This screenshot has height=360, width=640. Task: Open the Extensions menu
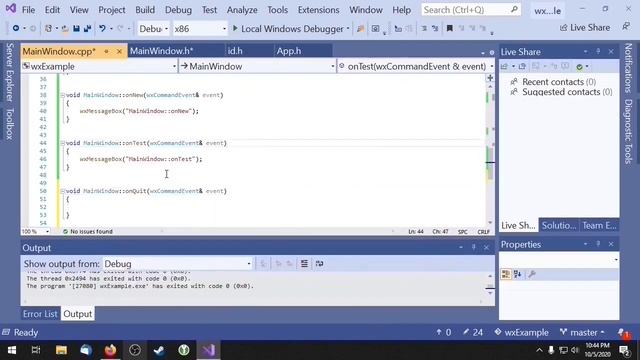pyautogui.click(x=318, y=10)
